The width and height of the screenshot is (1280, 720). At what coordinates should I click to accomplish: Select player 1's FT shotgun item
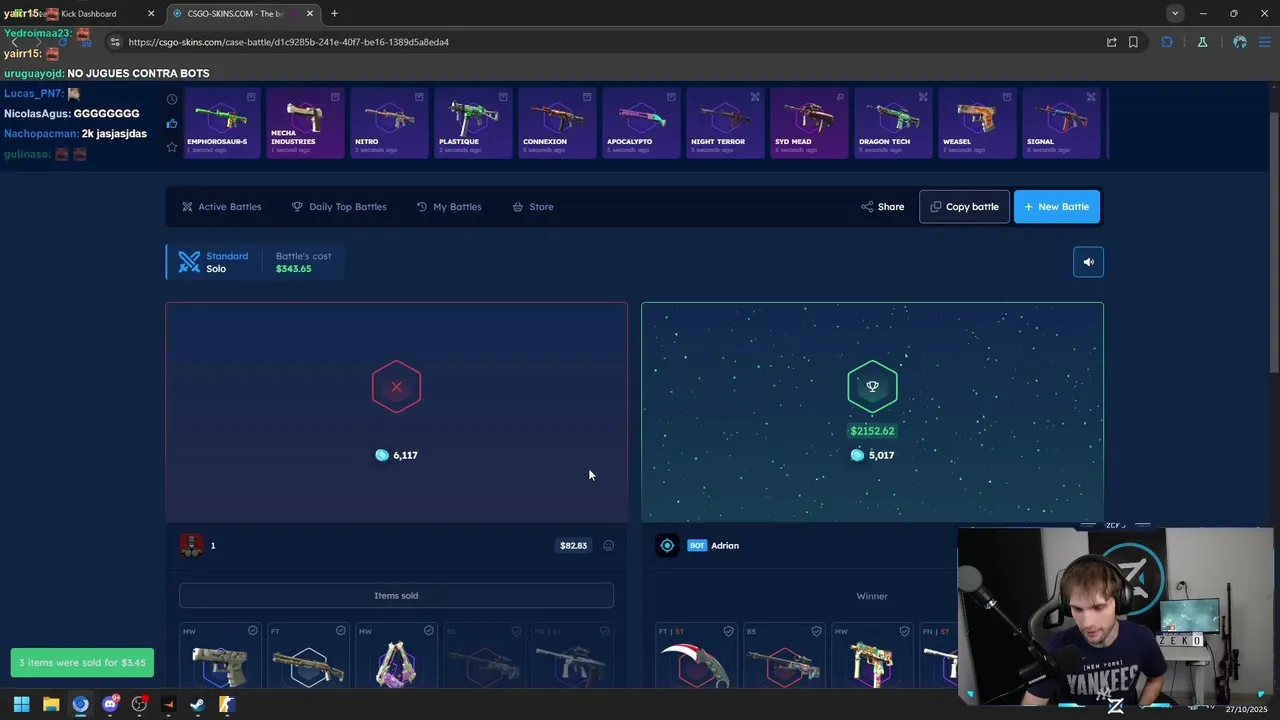pos(308,657)
